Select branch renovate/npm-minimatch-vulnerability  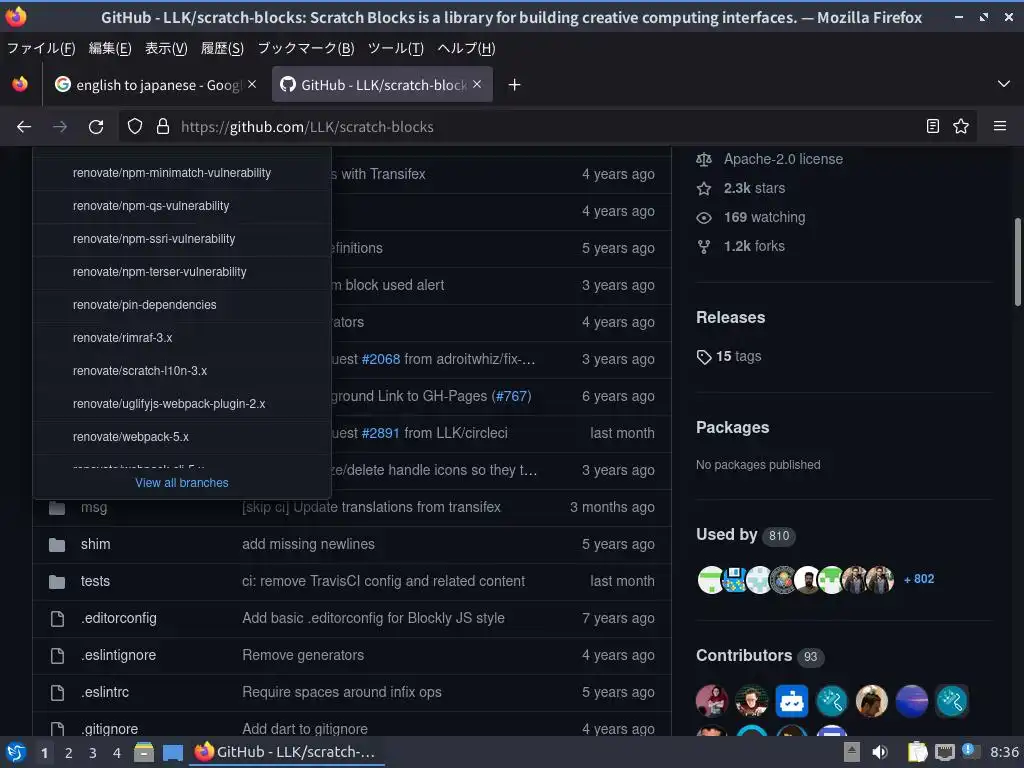(182, 173)
